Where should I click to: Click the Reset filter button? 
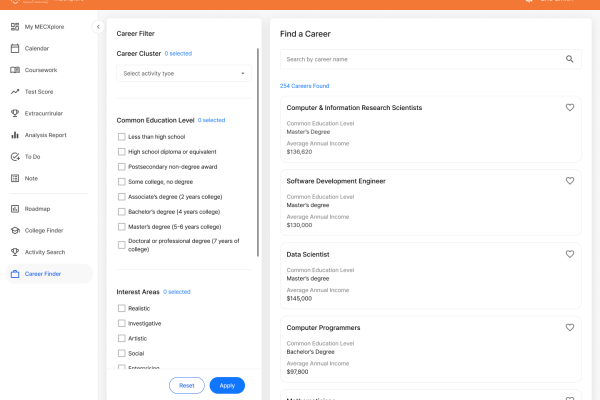(187, 385)
